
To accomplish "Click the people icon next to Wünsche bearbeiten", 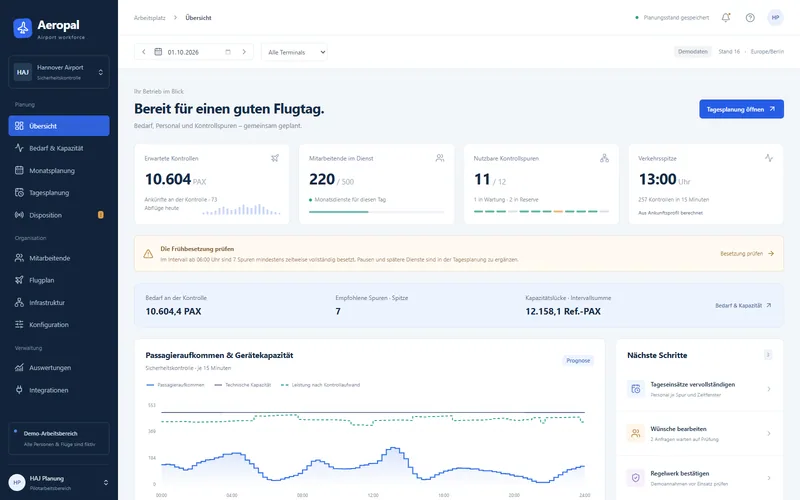I will pyautogui.click(x=636, y=433).
